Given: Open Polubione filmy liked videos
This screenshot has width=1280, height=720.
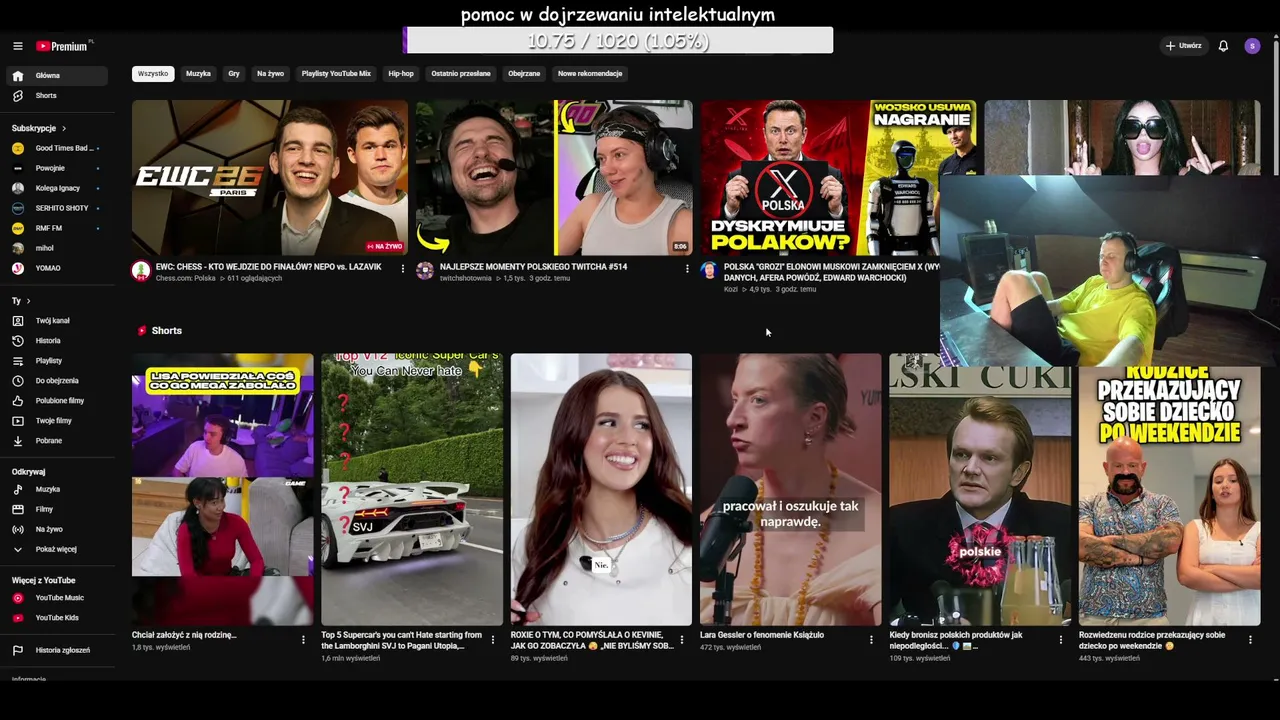Looking at the screenshot, I should point(57,401).
